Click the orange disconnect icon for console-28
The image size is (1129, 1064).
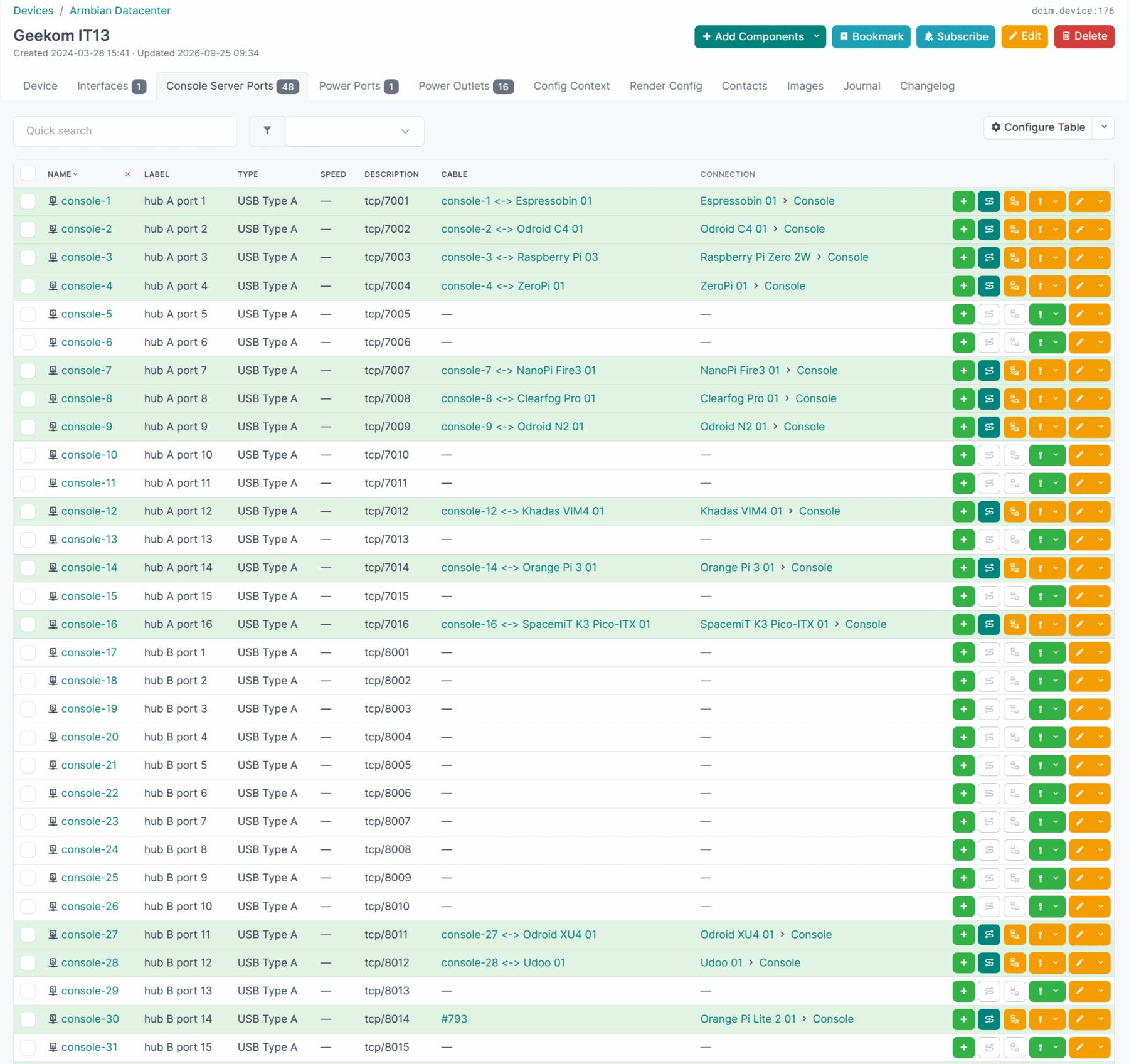(x=1014, y=963)
